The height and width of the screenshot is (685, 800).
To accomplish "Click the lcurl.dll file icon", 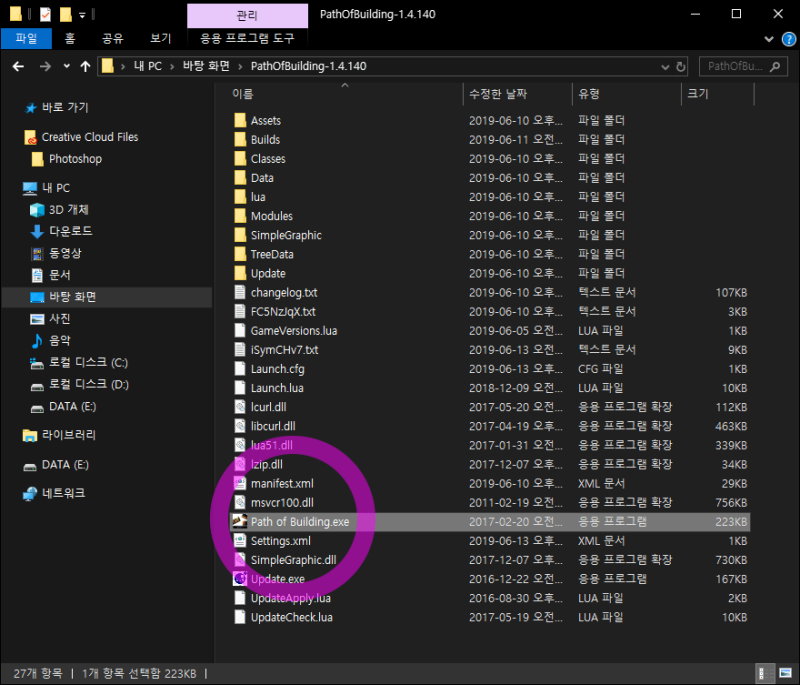I will [x=240, y=407].
